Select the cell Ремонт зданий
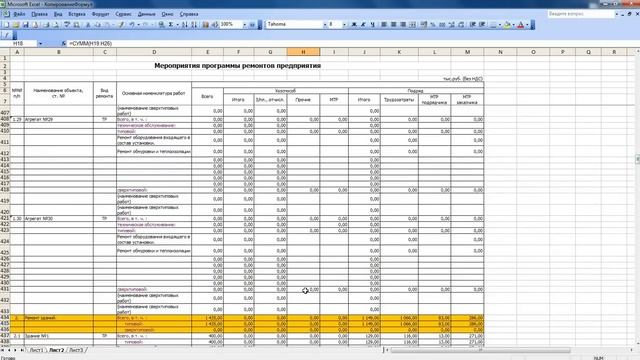 (58, 318)
